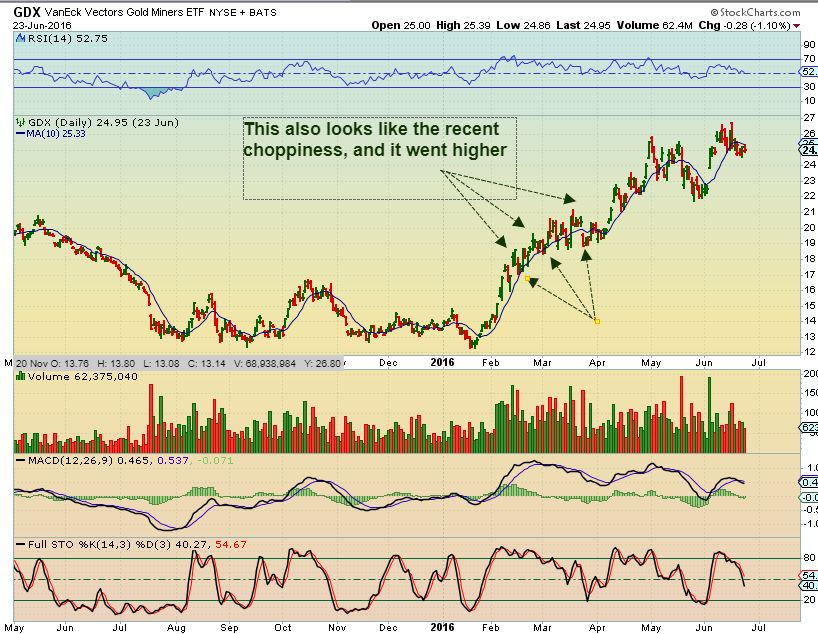
Task: Select the GDX ticker symbol in header
Action: point(27,12)
